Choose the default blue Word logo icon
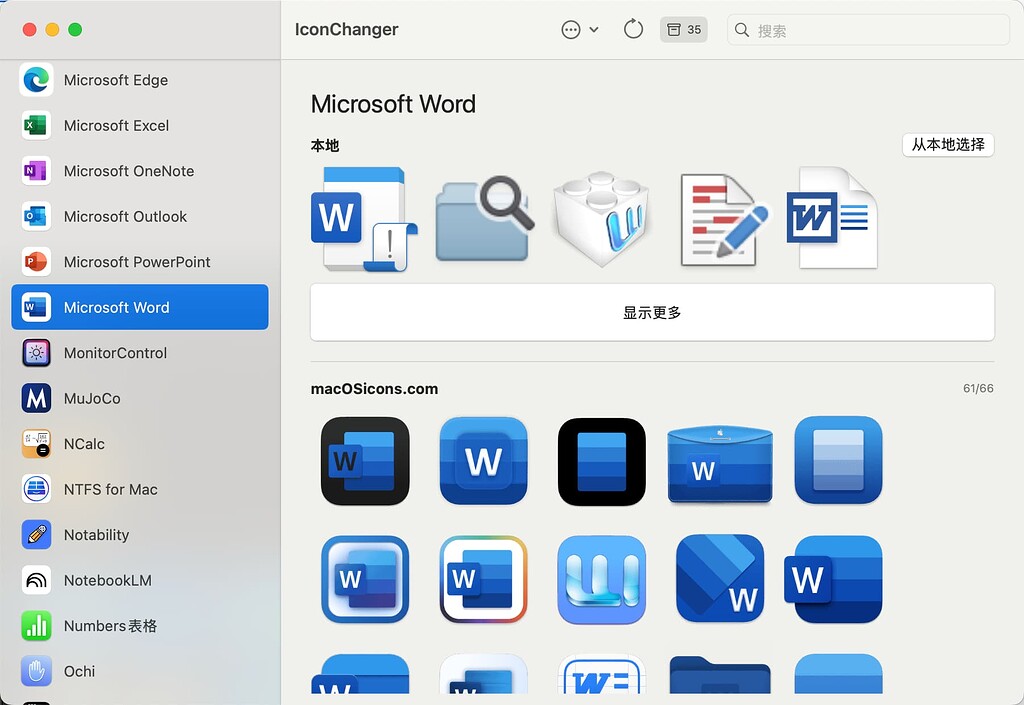The image size is (1024, 705). [834, 580]
